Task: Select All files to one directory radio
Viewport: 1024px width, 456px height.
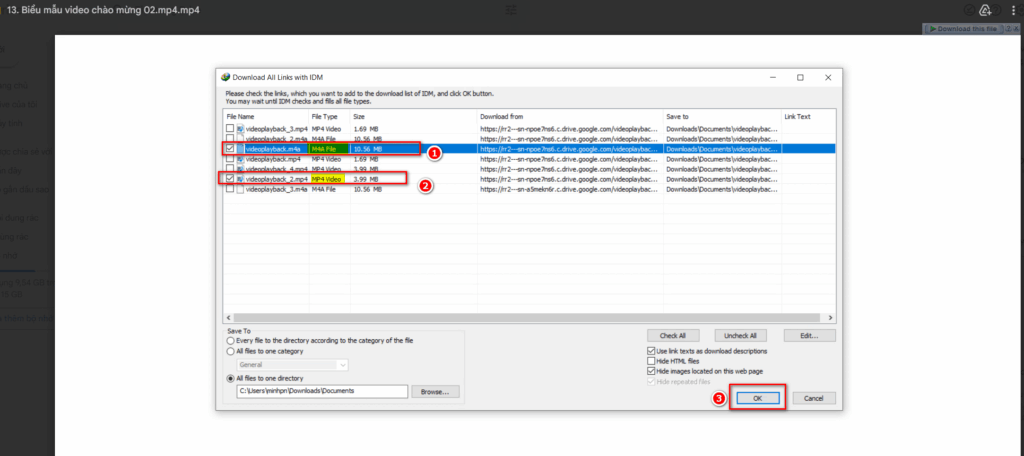Action: coord(231,378)
